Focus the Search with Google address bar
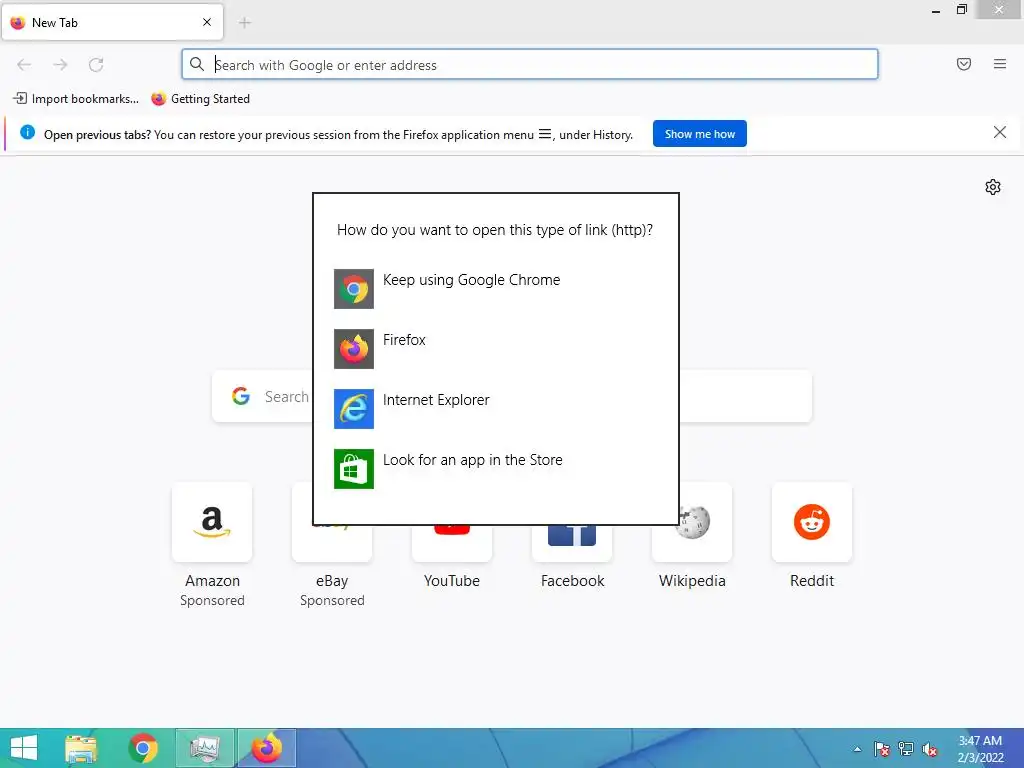The image size is (1024, 768). pos(530,64)
